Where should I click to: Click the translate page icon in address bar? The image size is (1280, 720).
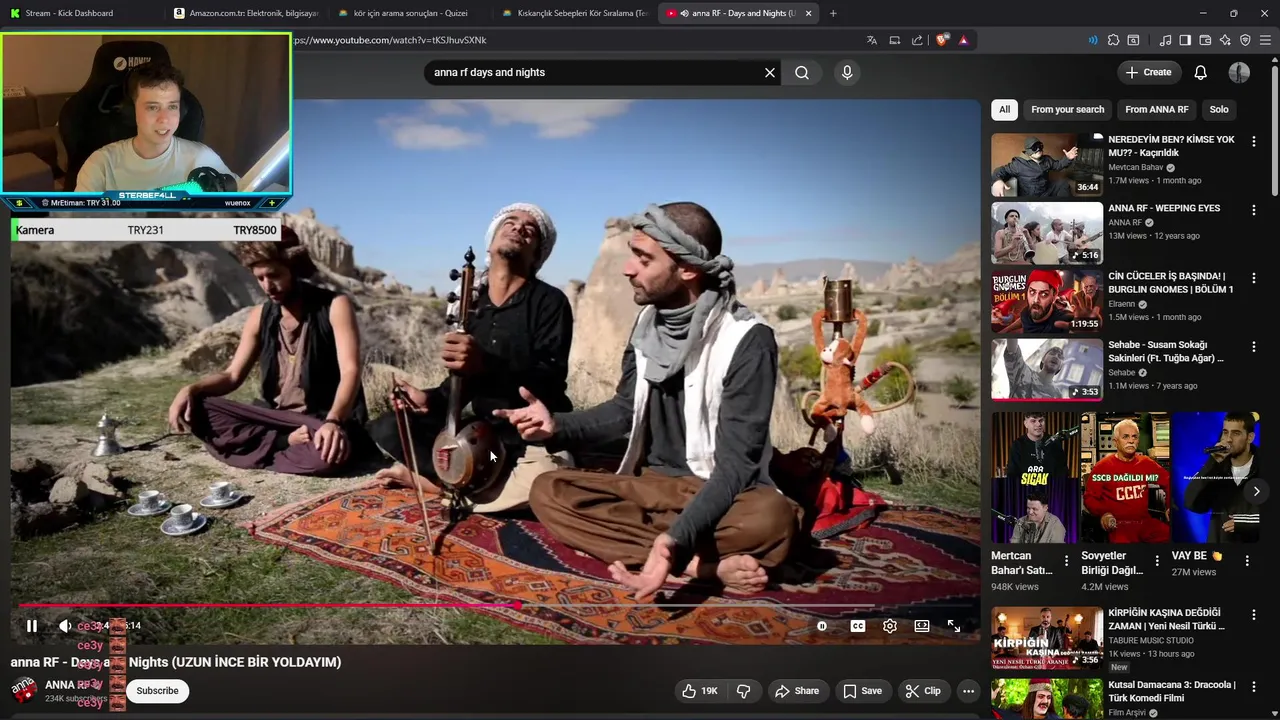click(872, 40)
